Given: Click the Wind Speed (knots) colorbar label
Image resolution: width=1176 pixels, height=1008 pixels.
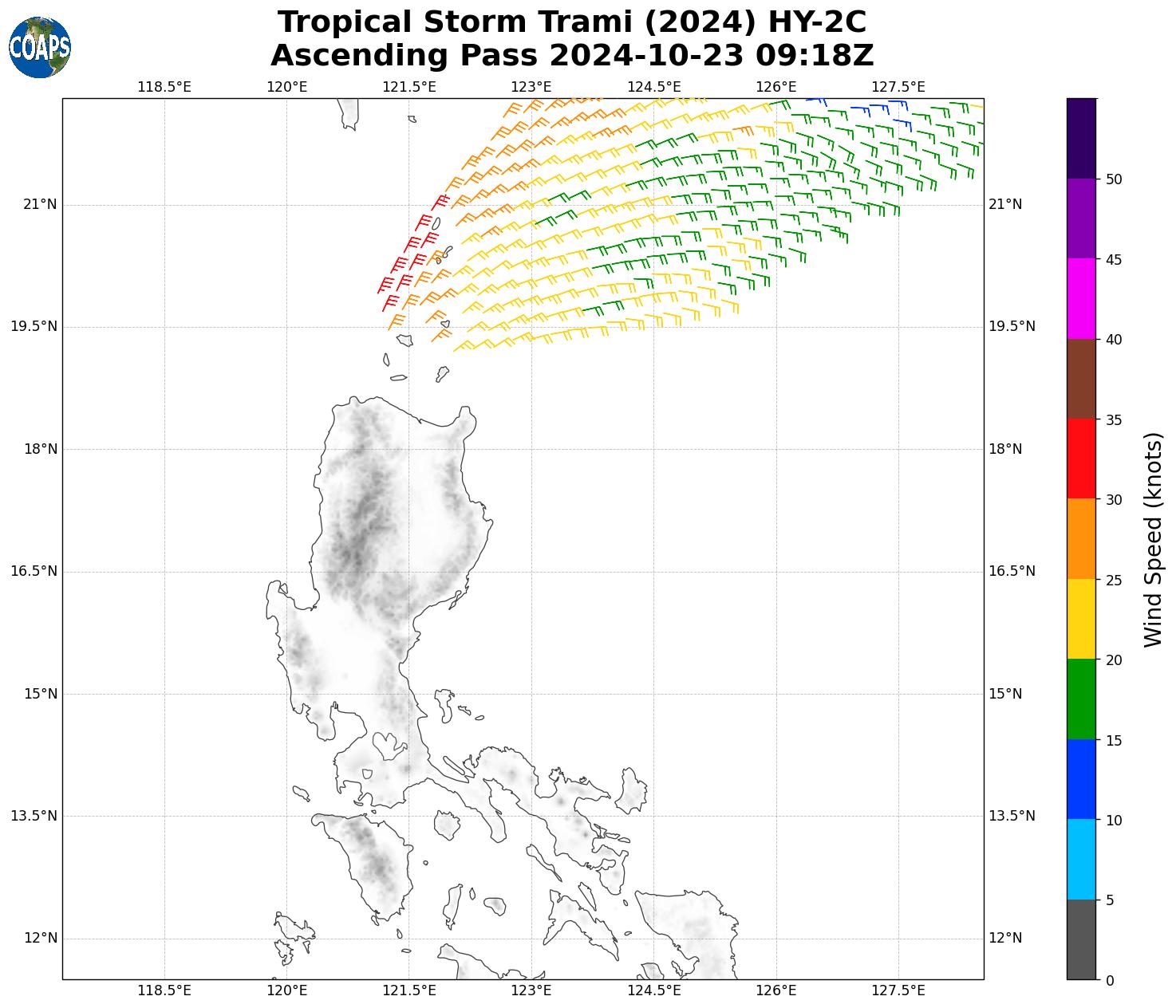Looking at the screenshot, I should click(x=1153, y=539).
